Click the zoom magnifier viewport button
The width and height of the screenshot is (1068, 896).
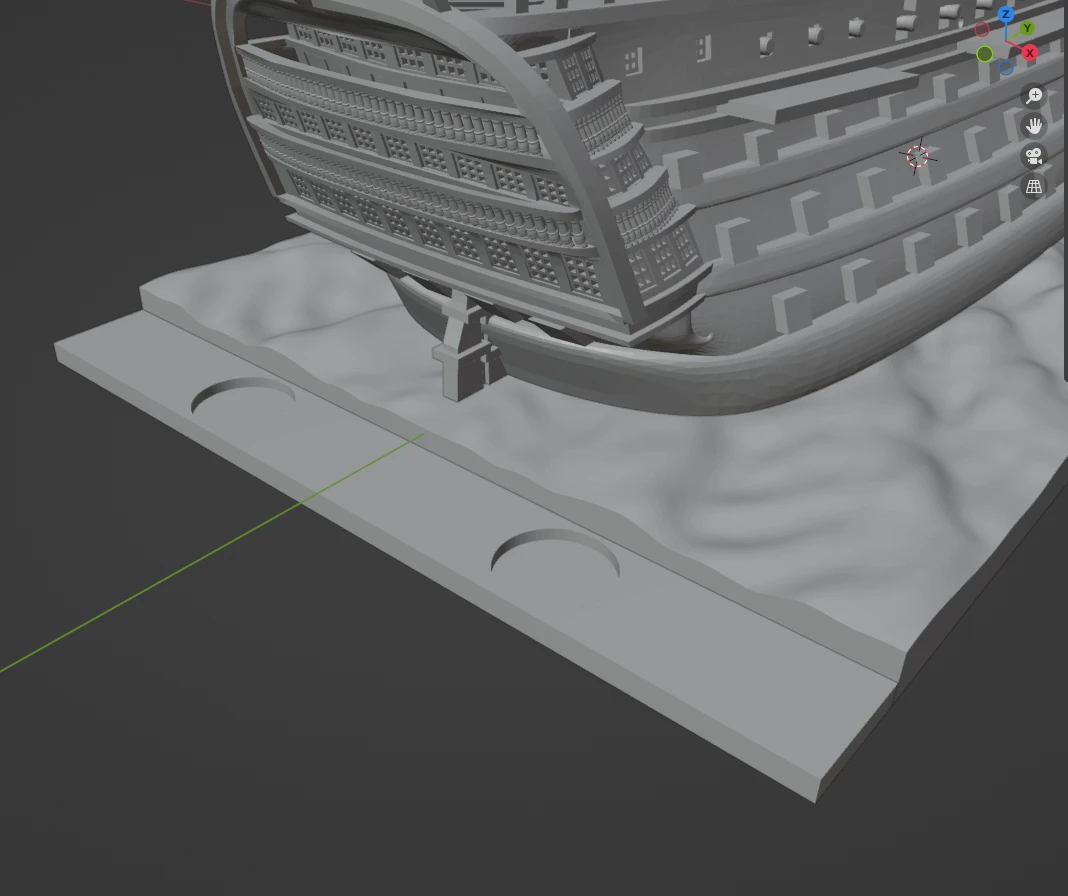coord(1034,95)
